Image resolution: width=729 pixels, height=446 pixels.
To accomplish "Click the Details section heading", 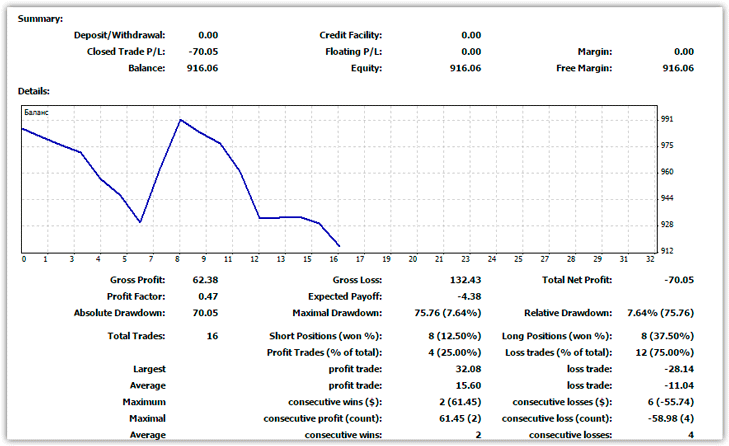I will (34, 91).
